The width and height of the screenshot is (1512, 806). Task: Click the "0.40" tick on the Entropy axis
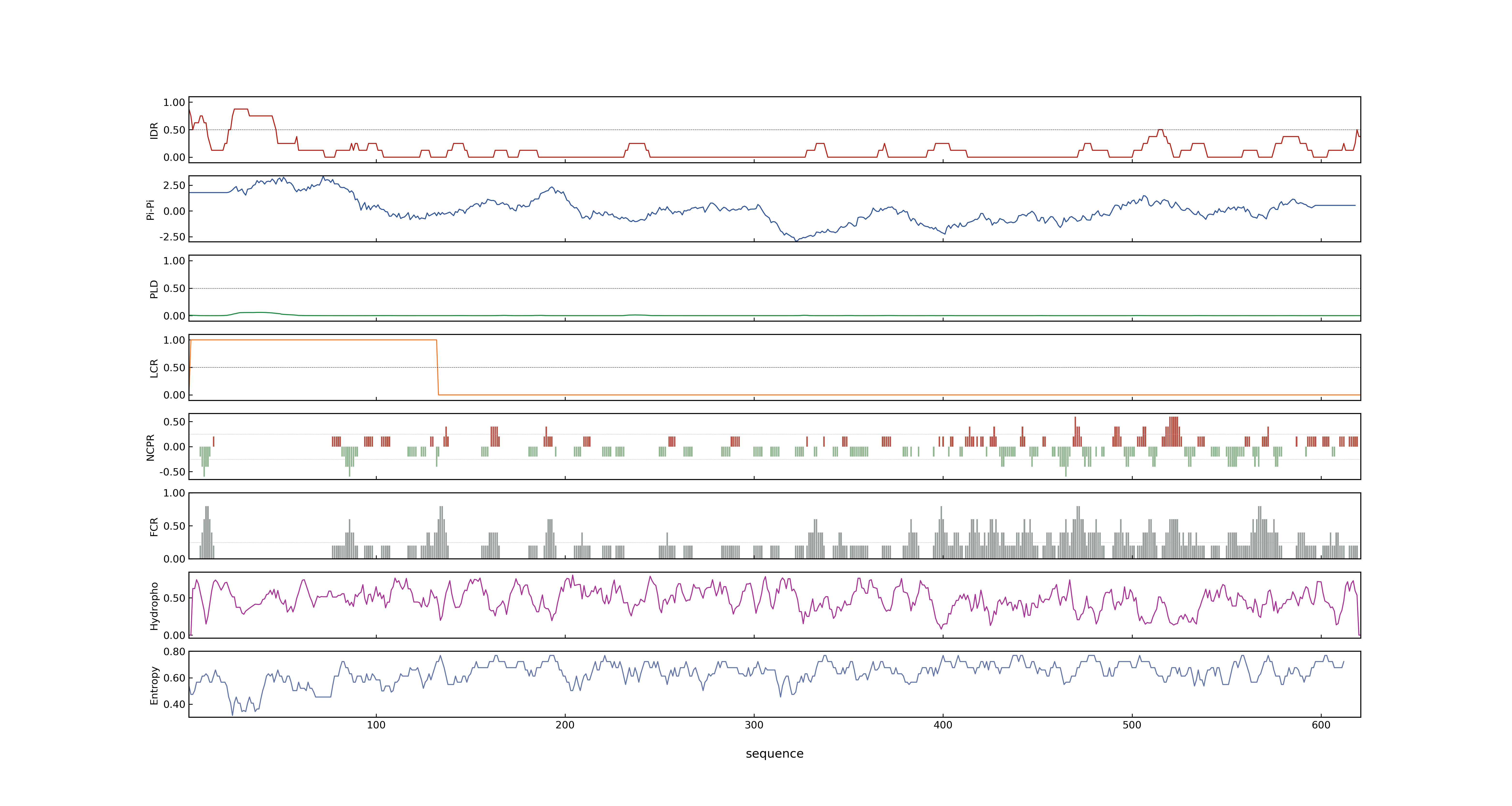[174, 704]
